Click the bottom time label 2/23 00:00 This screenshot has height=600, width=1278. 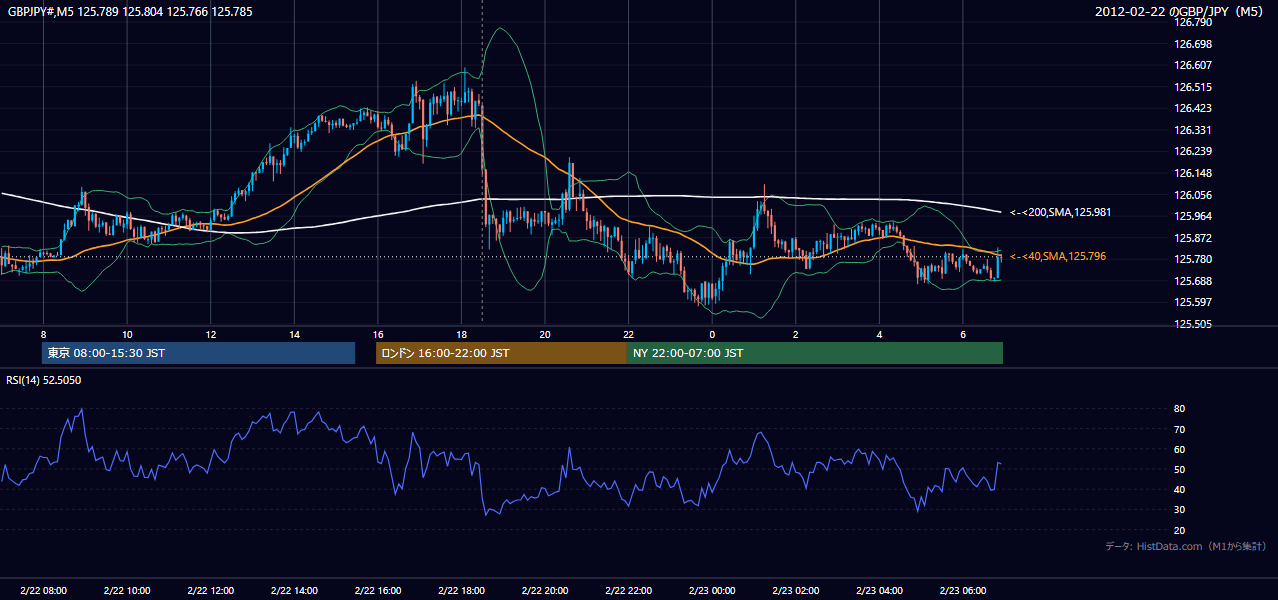click(712, 591)
